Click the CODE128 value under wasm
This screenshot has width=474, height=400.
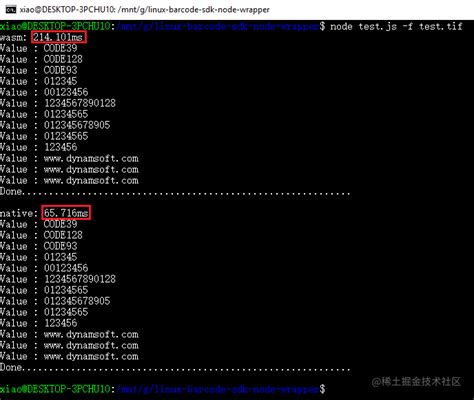point(63,59)
